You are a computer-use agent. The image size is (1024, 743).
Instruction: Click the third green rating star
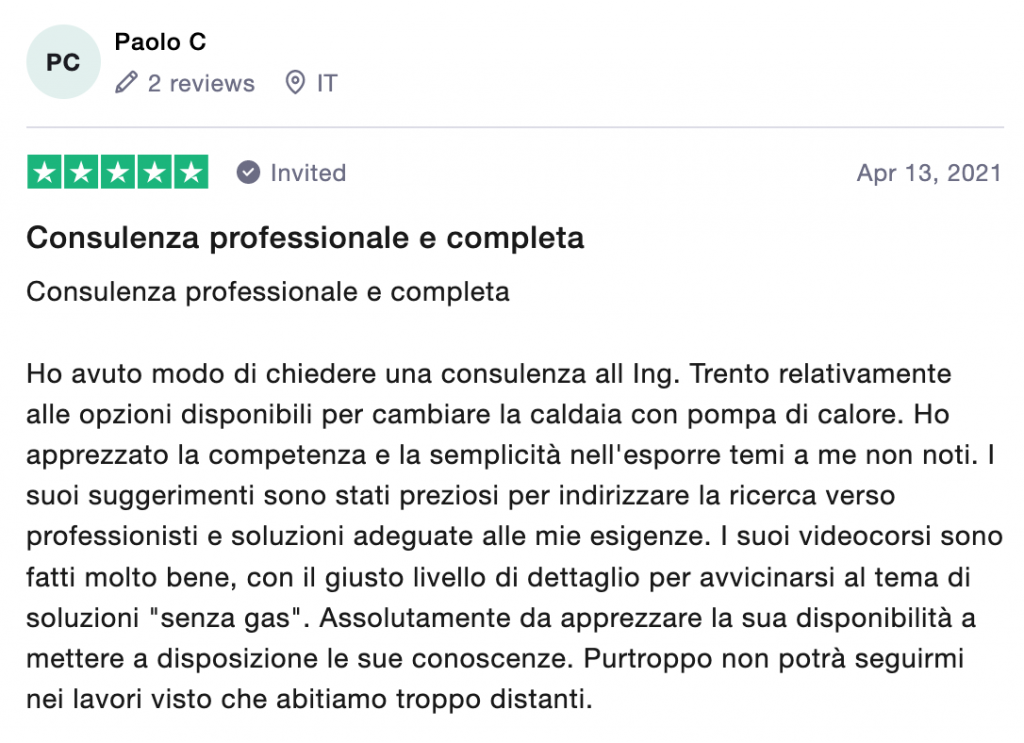(x=118, y=172)
